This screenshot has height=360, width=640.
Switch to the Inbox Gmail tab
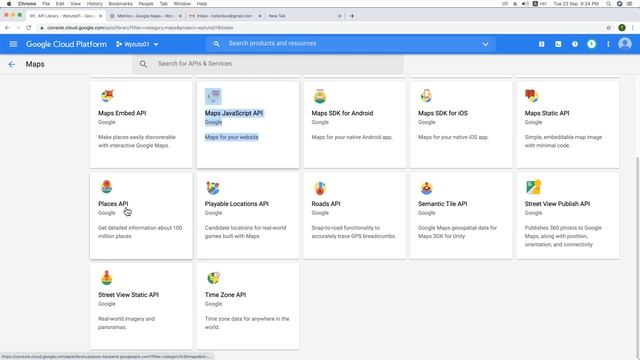pos(224,16)
